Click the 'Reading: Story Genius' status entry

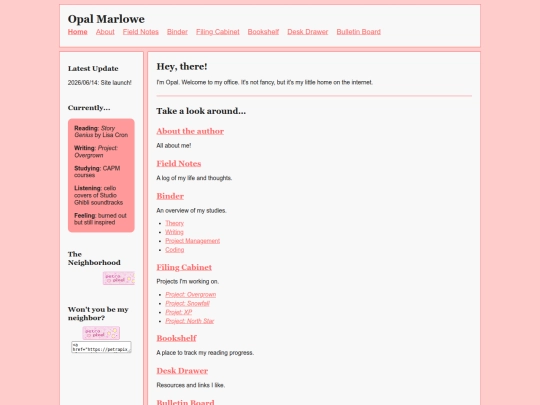click(101, 132)
